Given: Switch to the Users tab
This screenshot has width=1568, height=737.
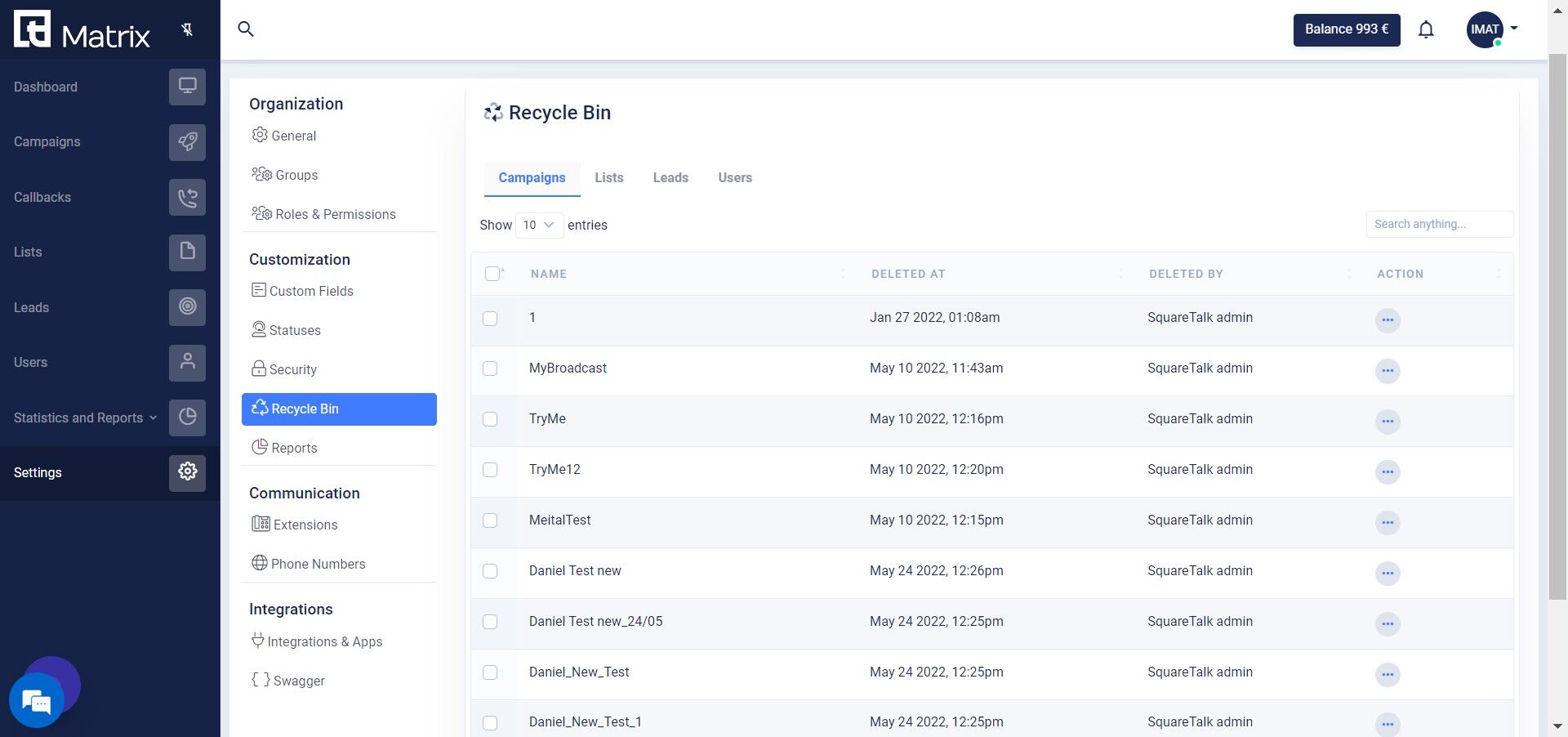Looking at the screenshot, I should [735, 177].
